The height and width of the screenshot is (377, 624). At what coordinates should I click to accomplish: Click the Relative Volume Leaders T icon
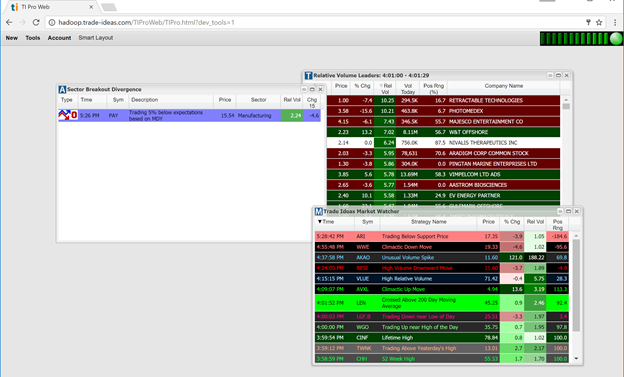coord(308,76)
